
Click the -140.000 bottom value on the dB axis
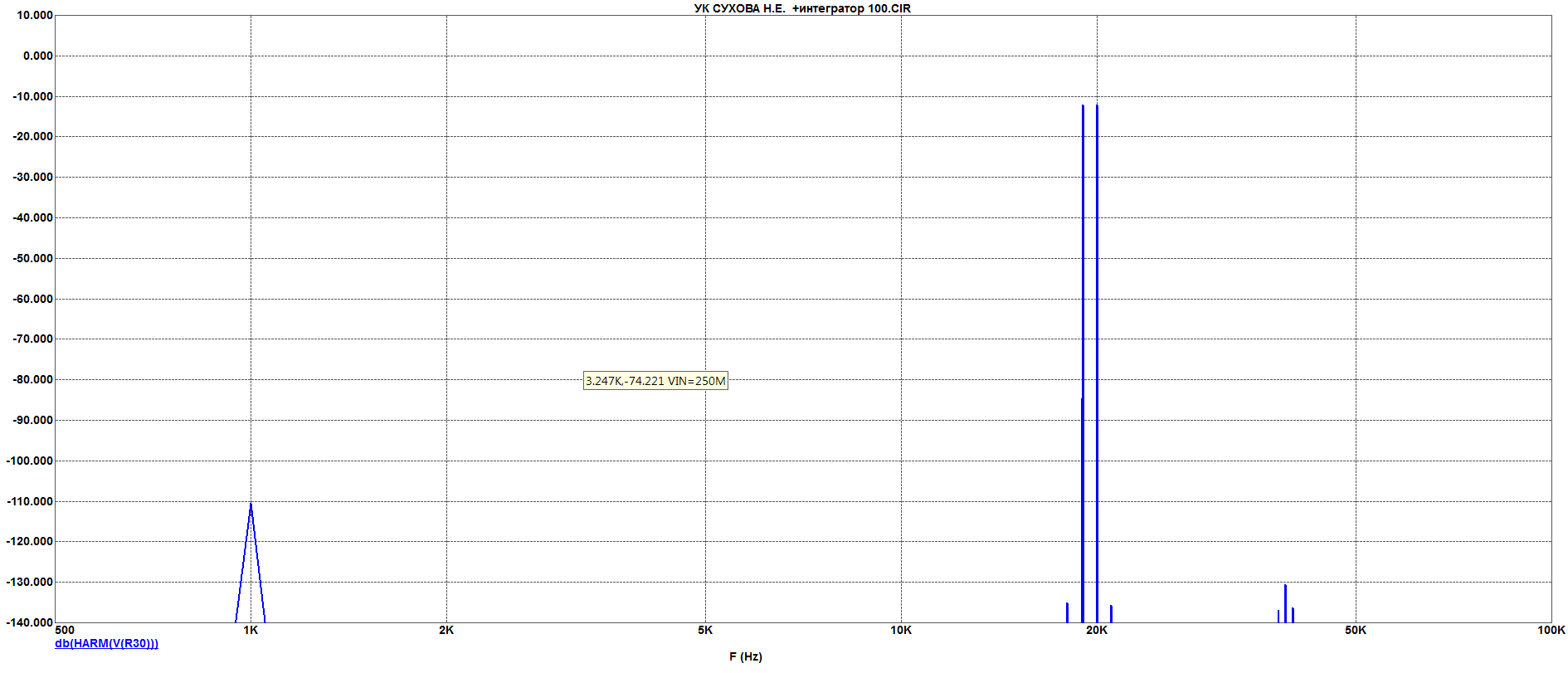pos(30,622)
